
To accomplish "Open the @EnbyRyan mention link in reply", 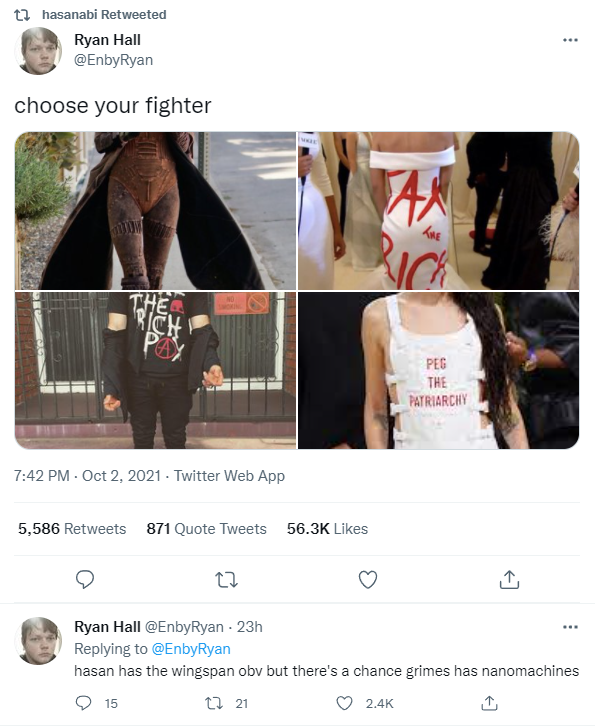I will tap(191, 649).
